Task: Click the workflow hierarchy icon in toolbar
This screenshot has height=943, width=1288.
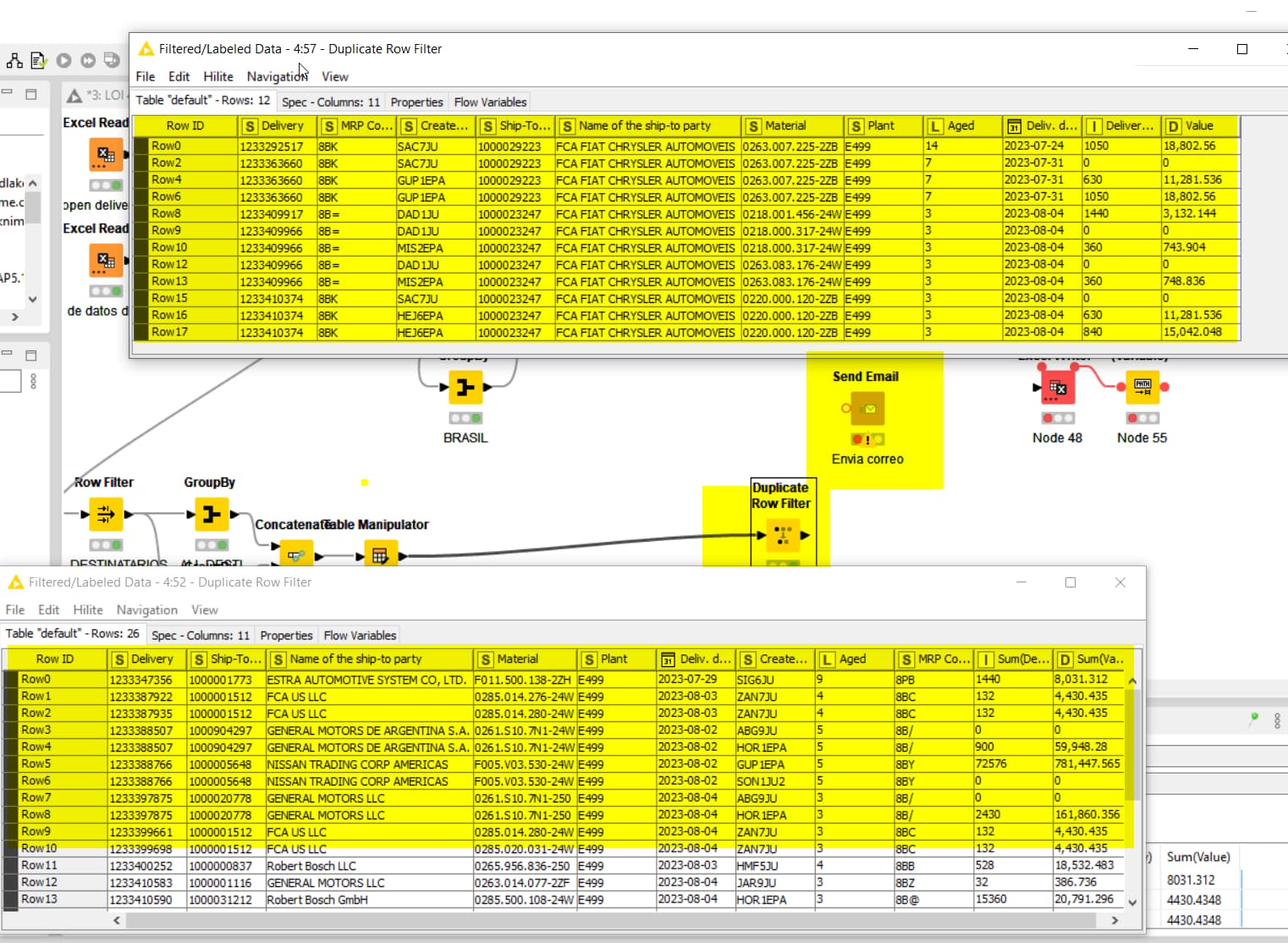Action: tap(14, 60)
